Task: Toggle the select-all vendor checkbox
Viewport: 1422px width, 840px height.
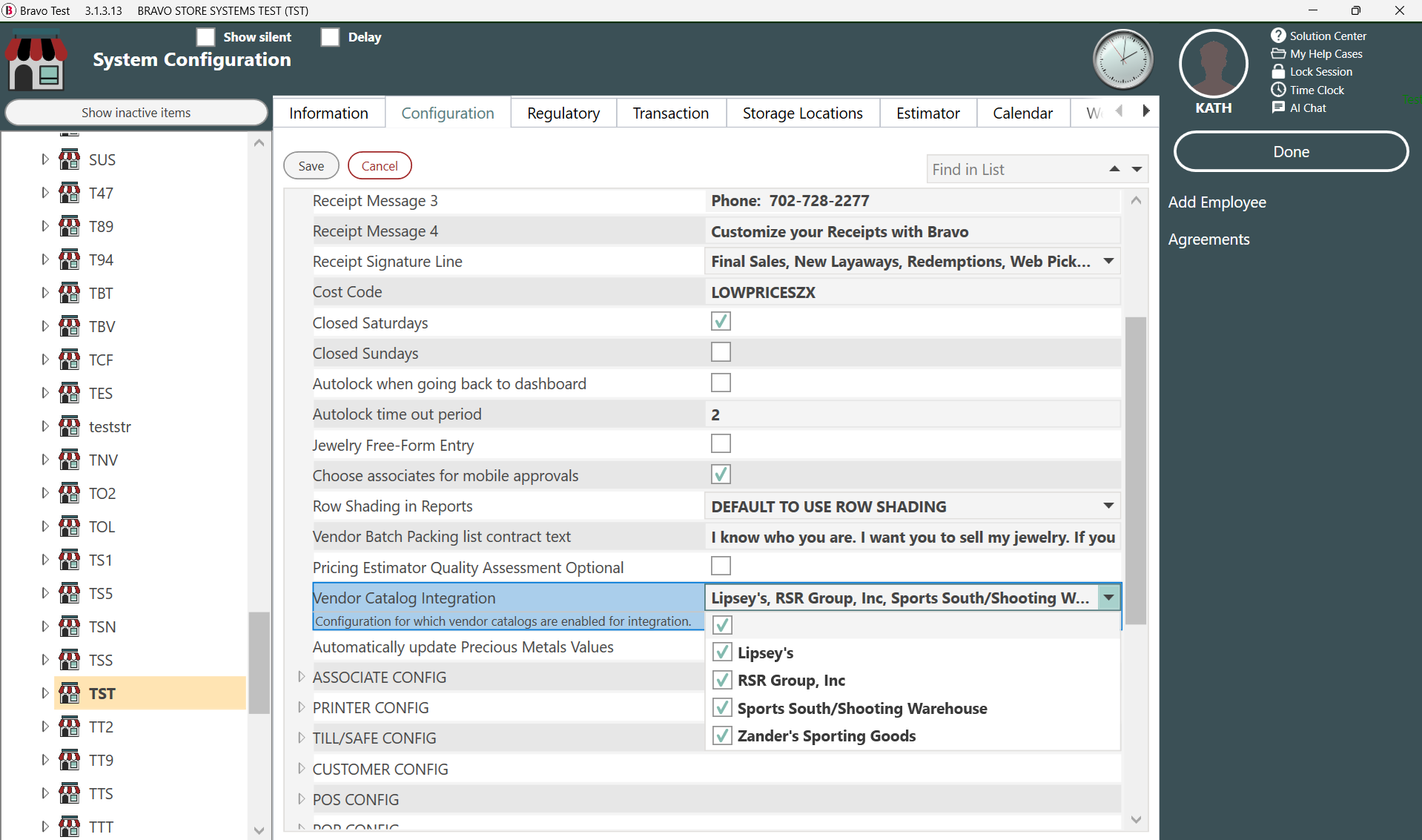Action: click(722, 625)
